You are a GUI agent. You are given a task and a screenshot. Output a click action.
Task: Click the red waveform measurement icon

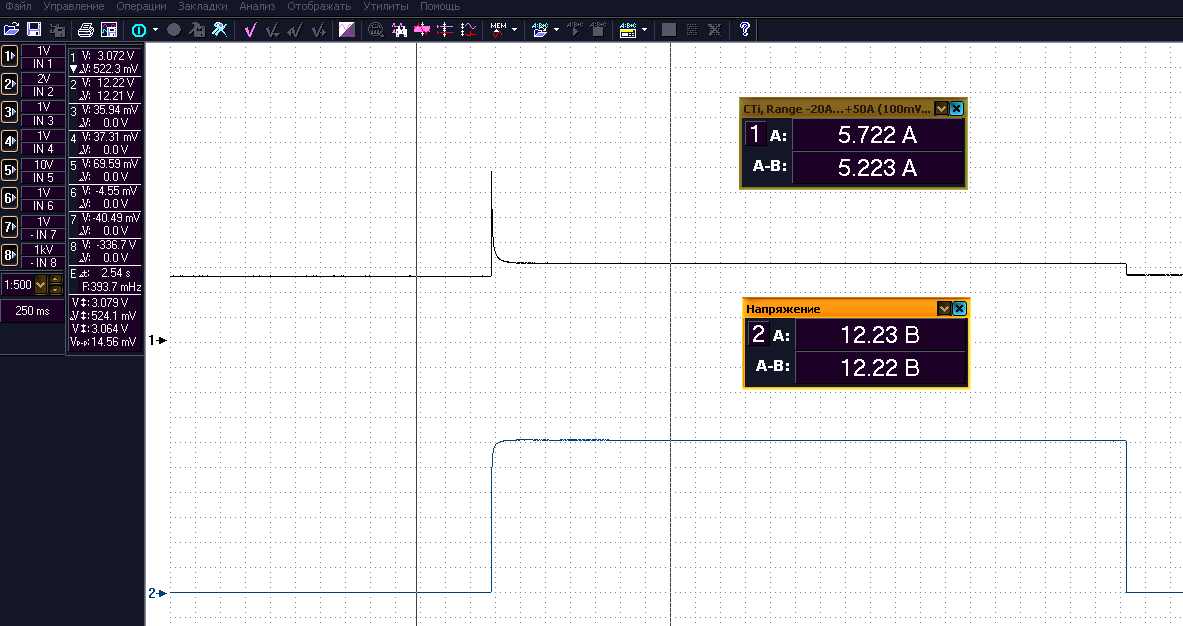point(469,29)
